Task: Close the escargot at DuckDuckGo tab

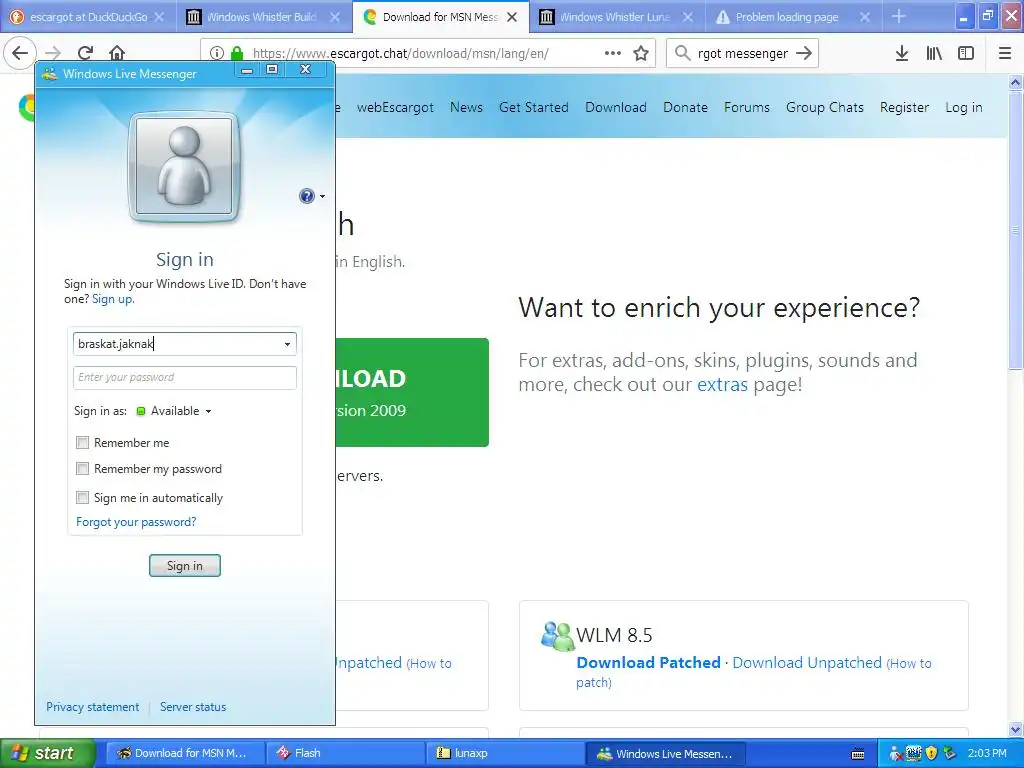Action: point(159,17)
